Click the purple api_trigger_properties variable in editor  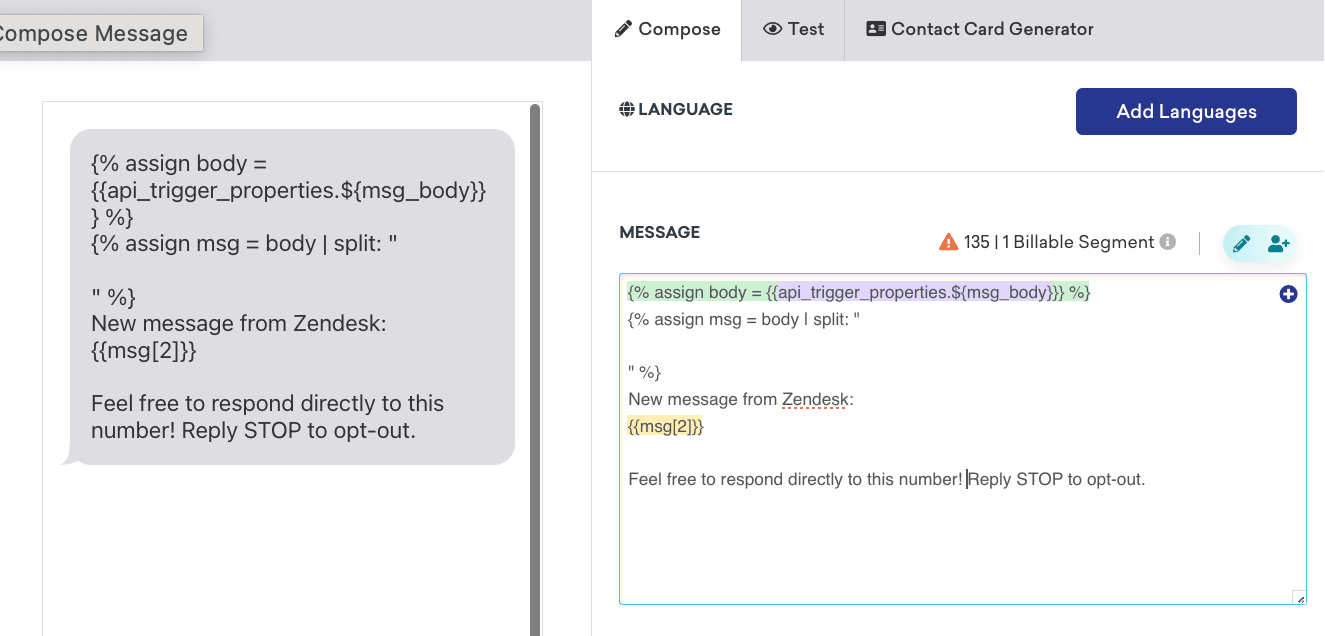[x=914, y=292]
